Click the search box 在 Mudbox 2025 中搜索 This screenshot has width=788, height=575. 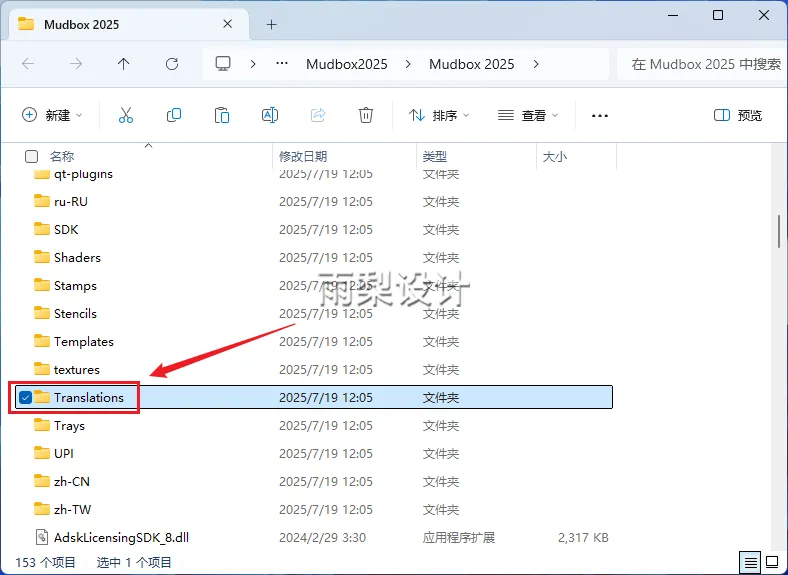[x=702, y=64]
